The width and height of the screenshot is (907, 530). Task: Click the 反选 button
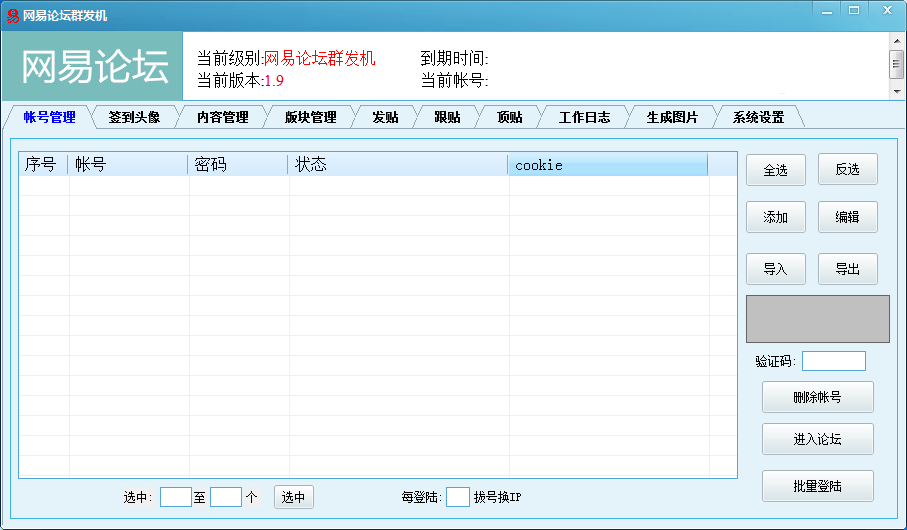pos(847,170)
